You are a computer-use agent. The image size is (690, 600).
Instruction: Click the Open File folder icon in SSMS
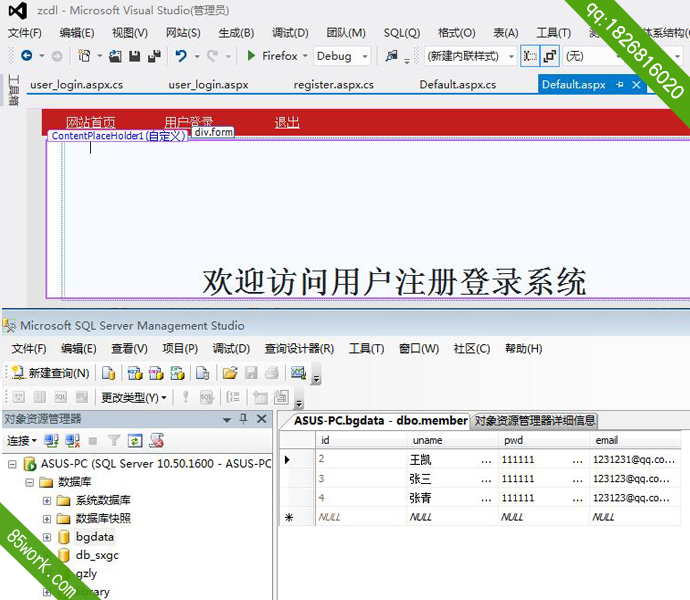[230, 373]
